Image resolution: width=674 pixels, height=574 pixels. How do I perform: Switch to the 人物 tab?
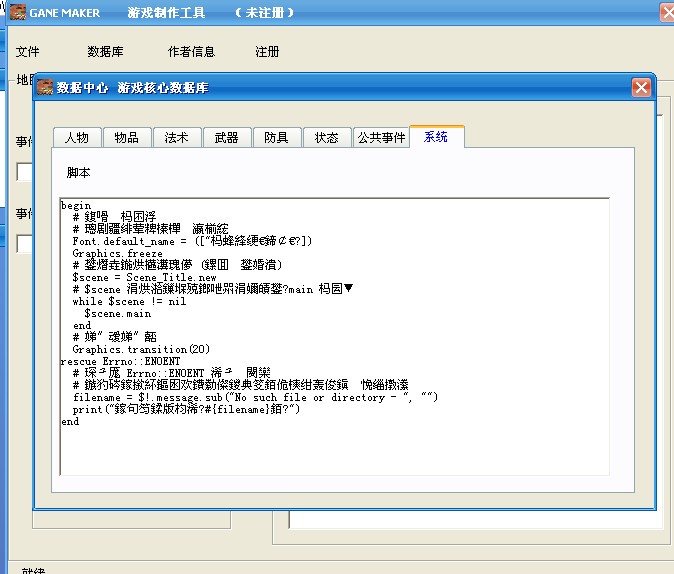77,138
